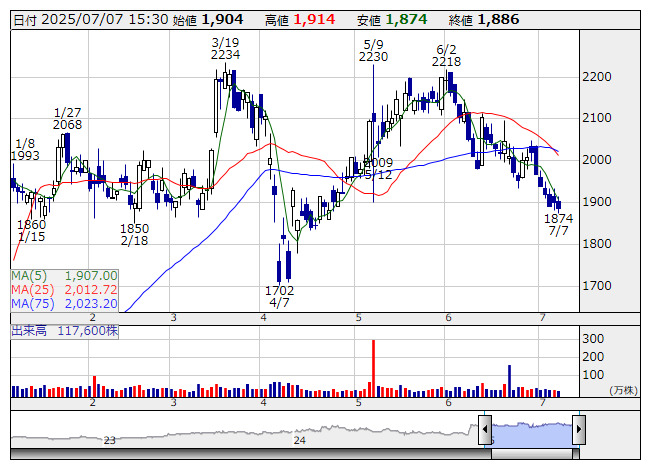653x470 pixels.
Task: Click the 1/27 2068 high annotation
Action: click(x=67, y=119)
